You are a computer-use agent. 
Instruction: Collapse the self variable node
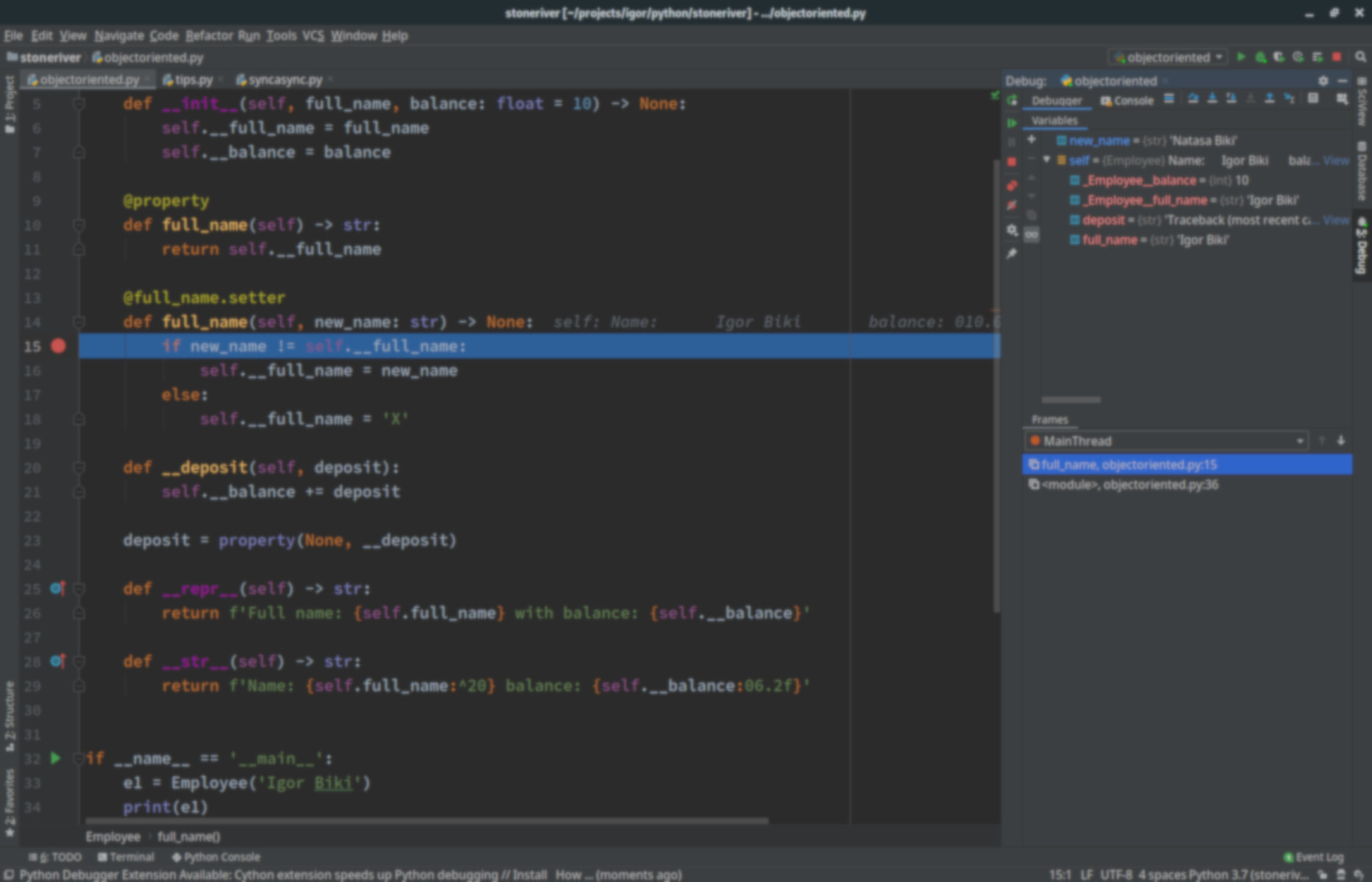click(1047, 159)
